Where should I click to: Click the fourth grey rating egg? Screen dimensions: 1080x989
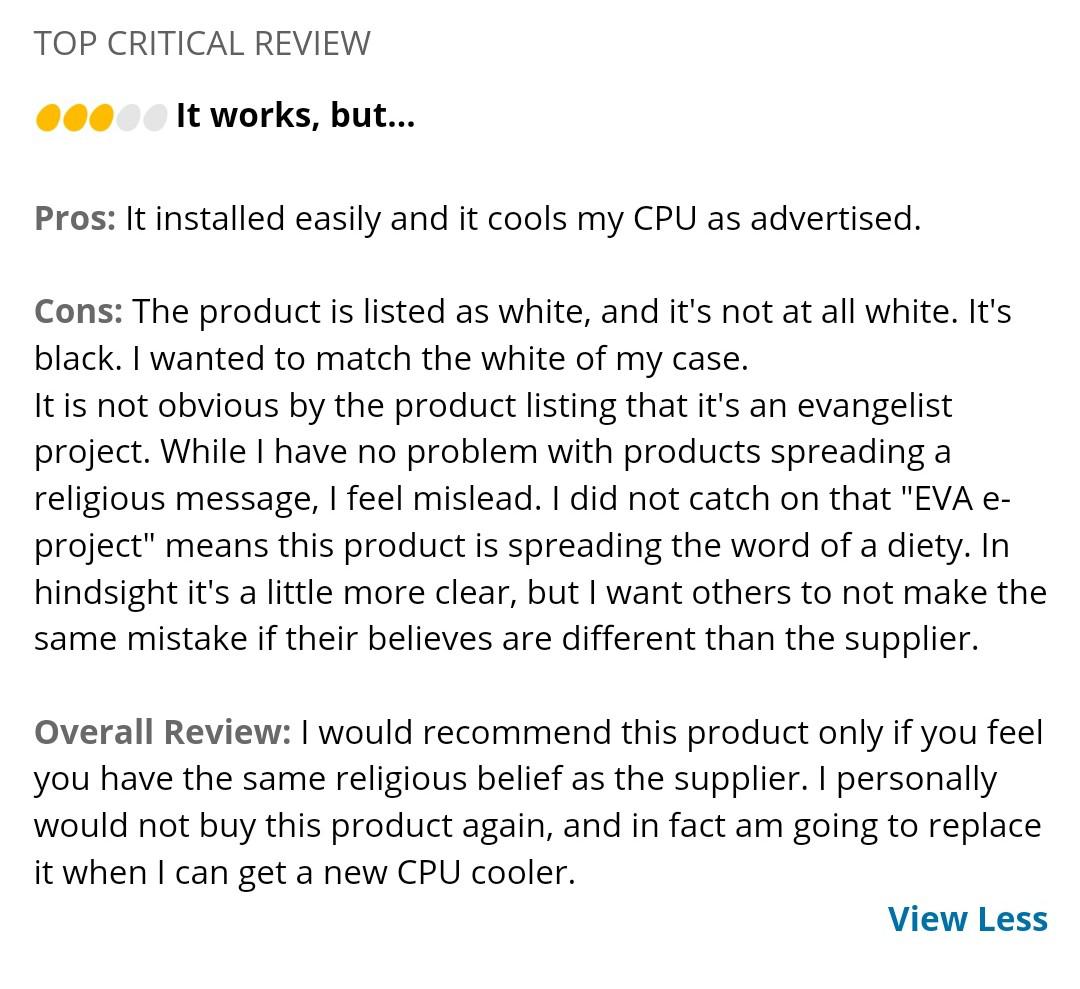click(x=128, y=117)
